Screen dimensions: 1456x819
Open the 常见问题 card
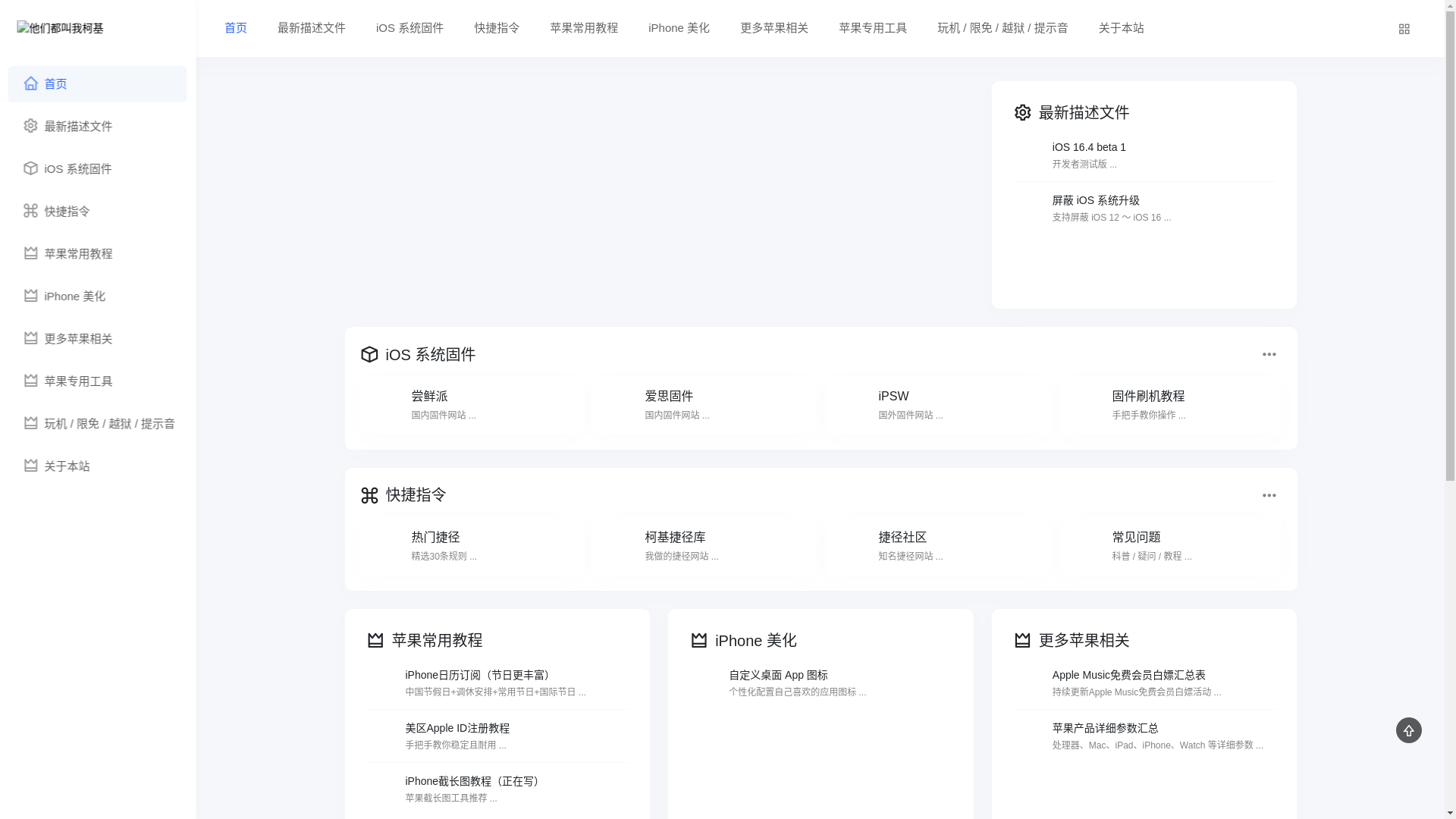click(1171, 545)
